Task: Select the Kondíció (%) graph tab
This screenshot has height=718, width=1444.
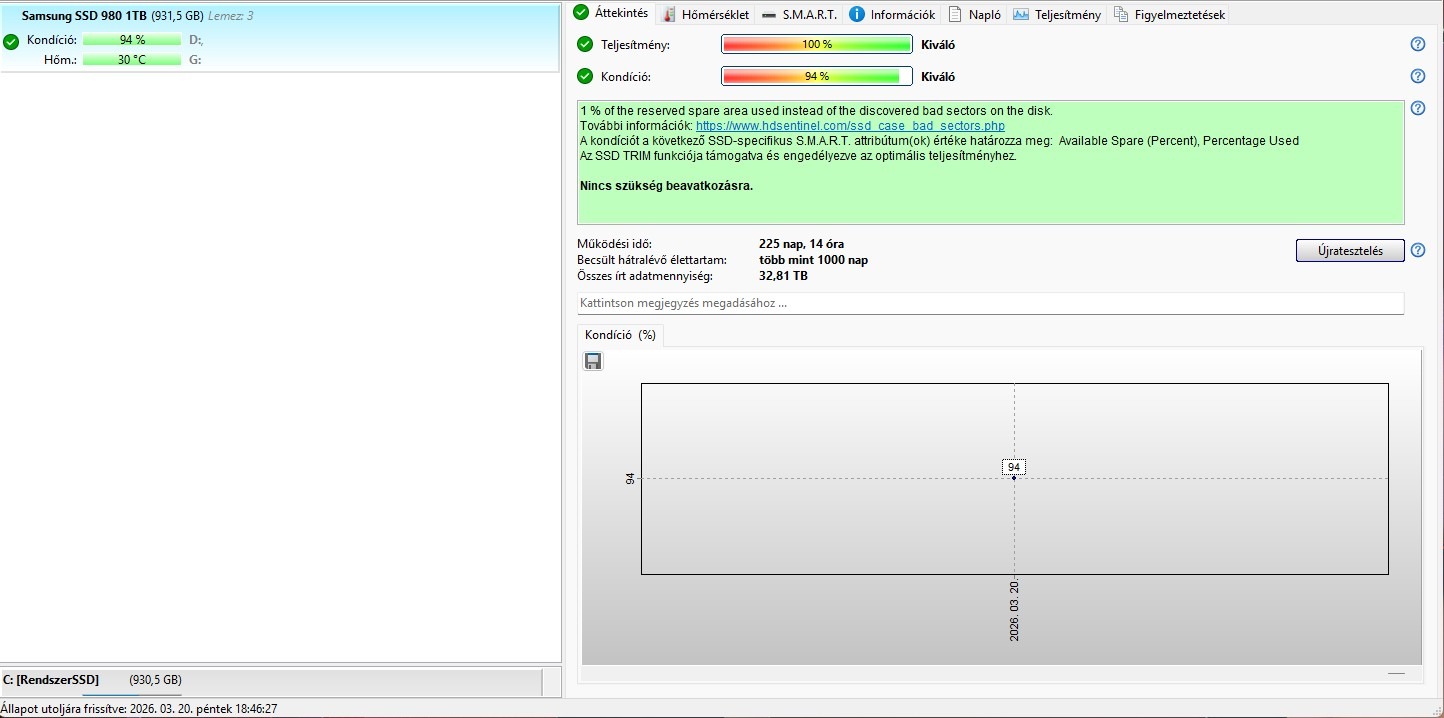Action: pos(620,335)
